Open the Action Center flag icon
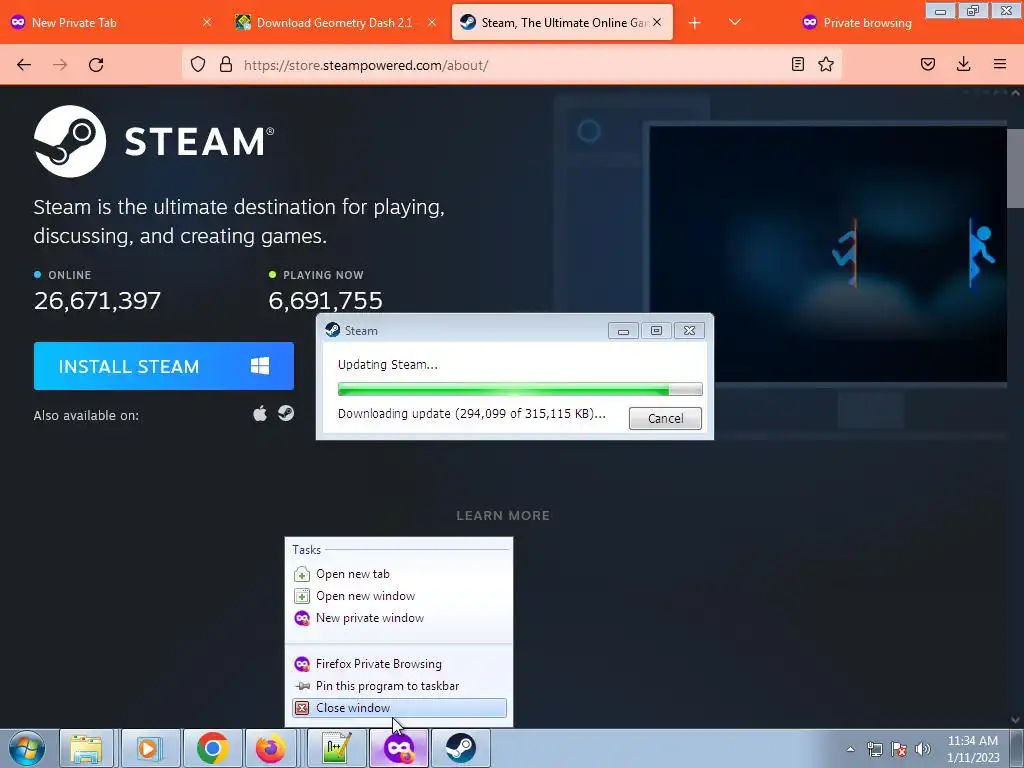Image resolution: width=1024 pixels, height=768 pixels. 899,749
